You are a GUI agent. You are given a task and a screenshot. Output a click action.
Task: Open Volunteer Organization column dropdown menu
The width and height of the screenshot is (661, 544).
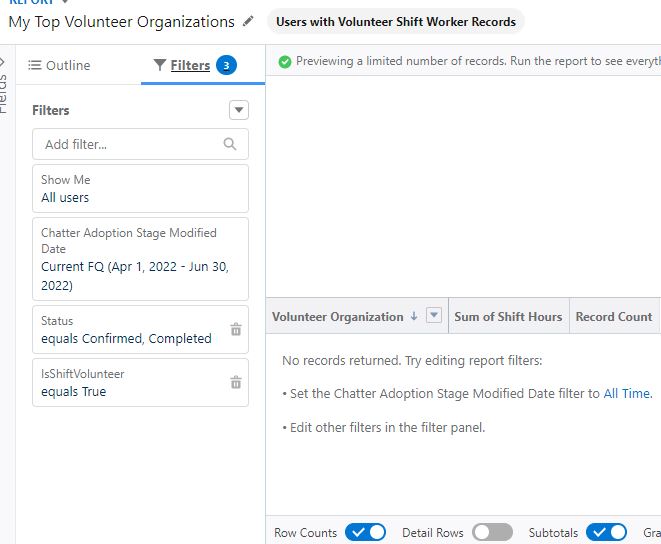click(x=434, y=316)
